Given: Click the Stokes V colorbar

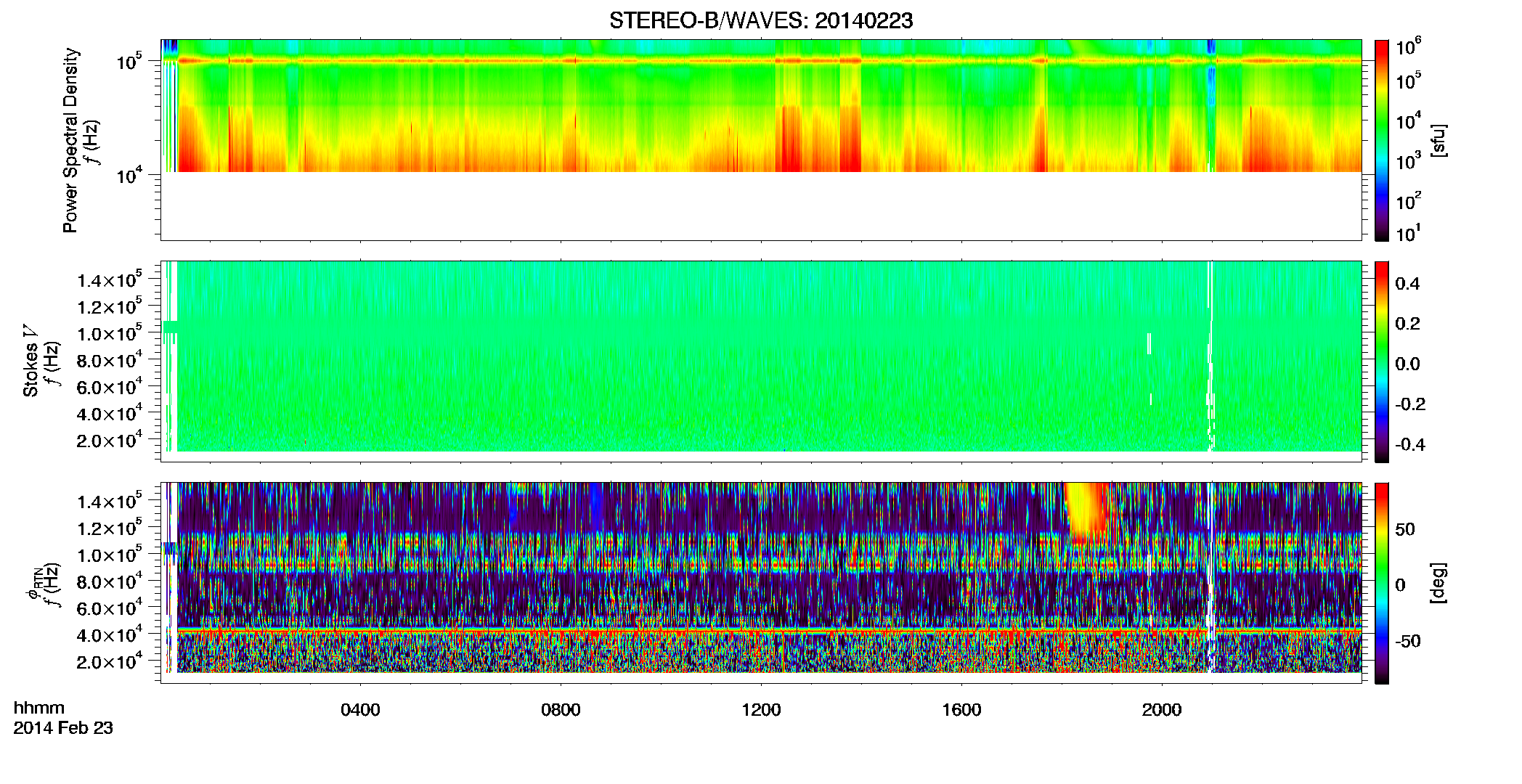Looking at the screenshot, I should (1381, 362).
